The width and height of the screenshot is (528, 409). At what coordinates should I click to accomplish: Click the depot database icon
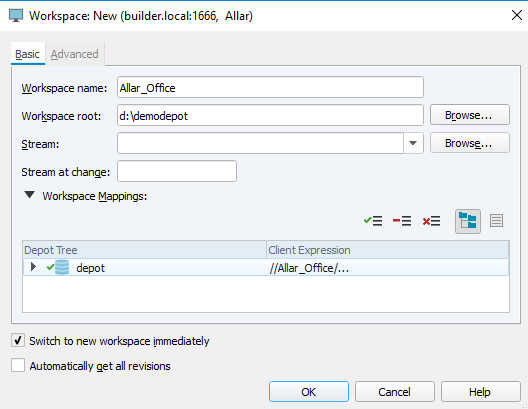(x=62, y=268)
